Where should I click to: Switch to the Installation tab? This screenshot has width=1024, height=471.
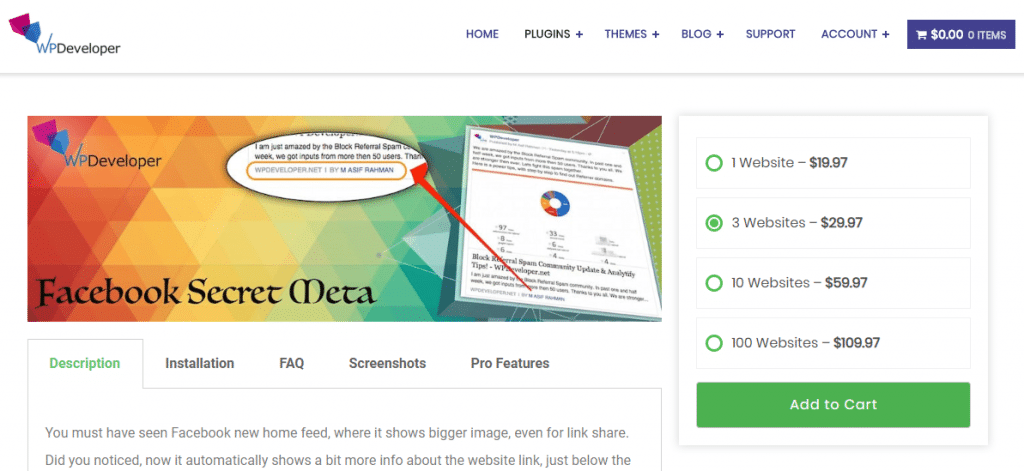(x=200, y=363)
